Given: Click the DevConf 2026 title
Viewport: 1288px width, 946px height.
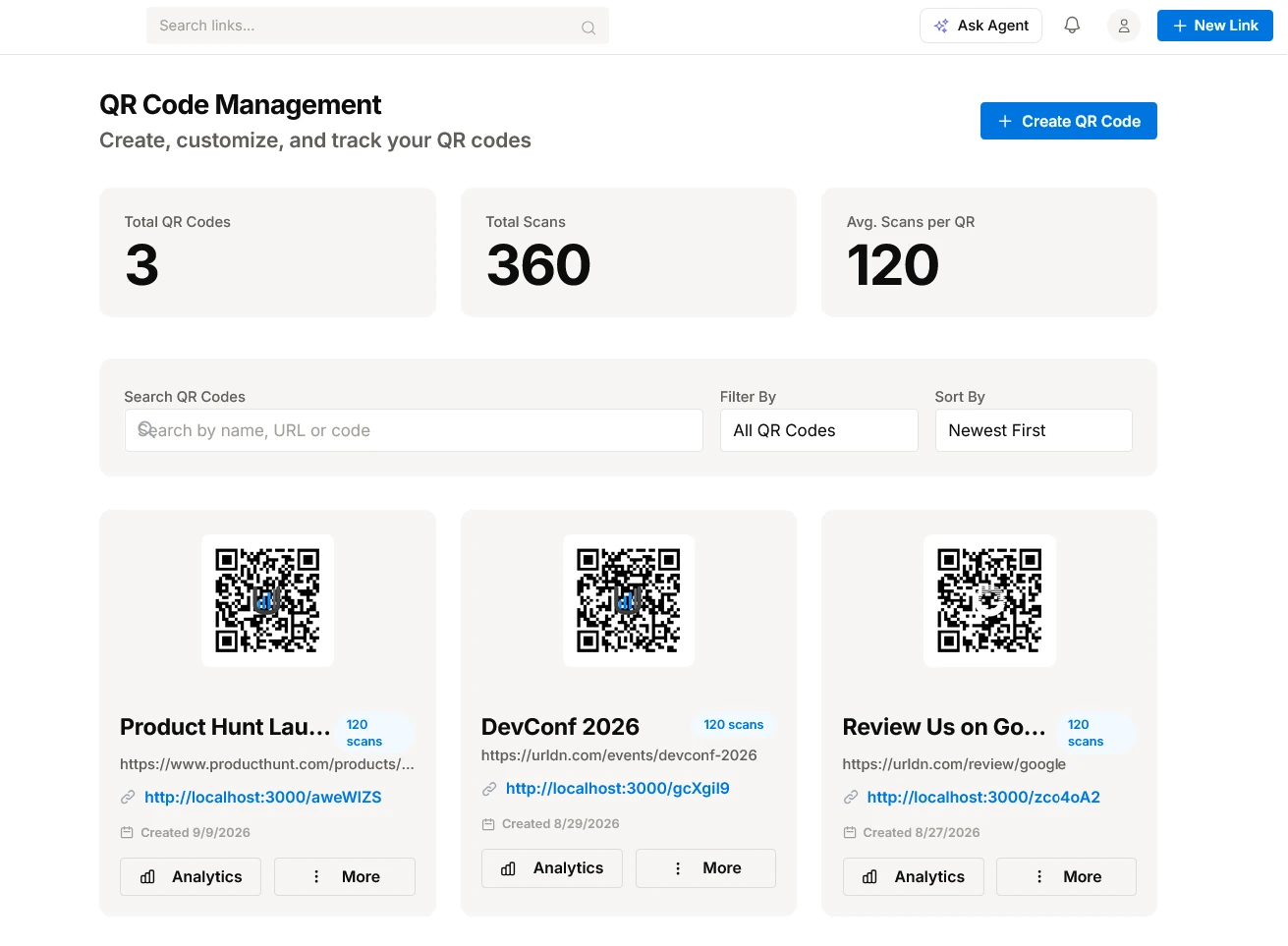Looking at the screenshot, I should click(560, 727).
